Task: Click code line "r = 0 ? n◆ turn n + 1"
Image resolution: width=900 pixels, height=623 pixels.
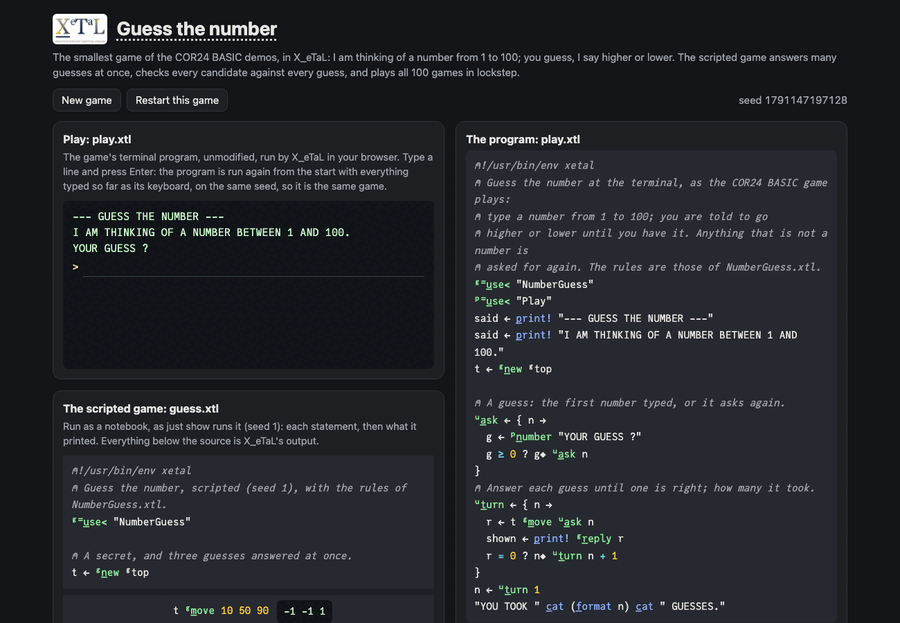Action: coord(552,556)
